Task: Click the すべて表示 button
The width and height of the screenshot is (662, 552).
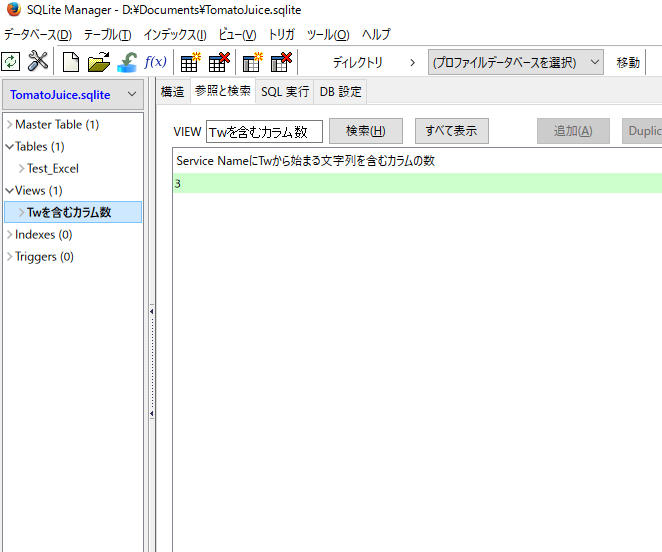Action: pos(451,131)
